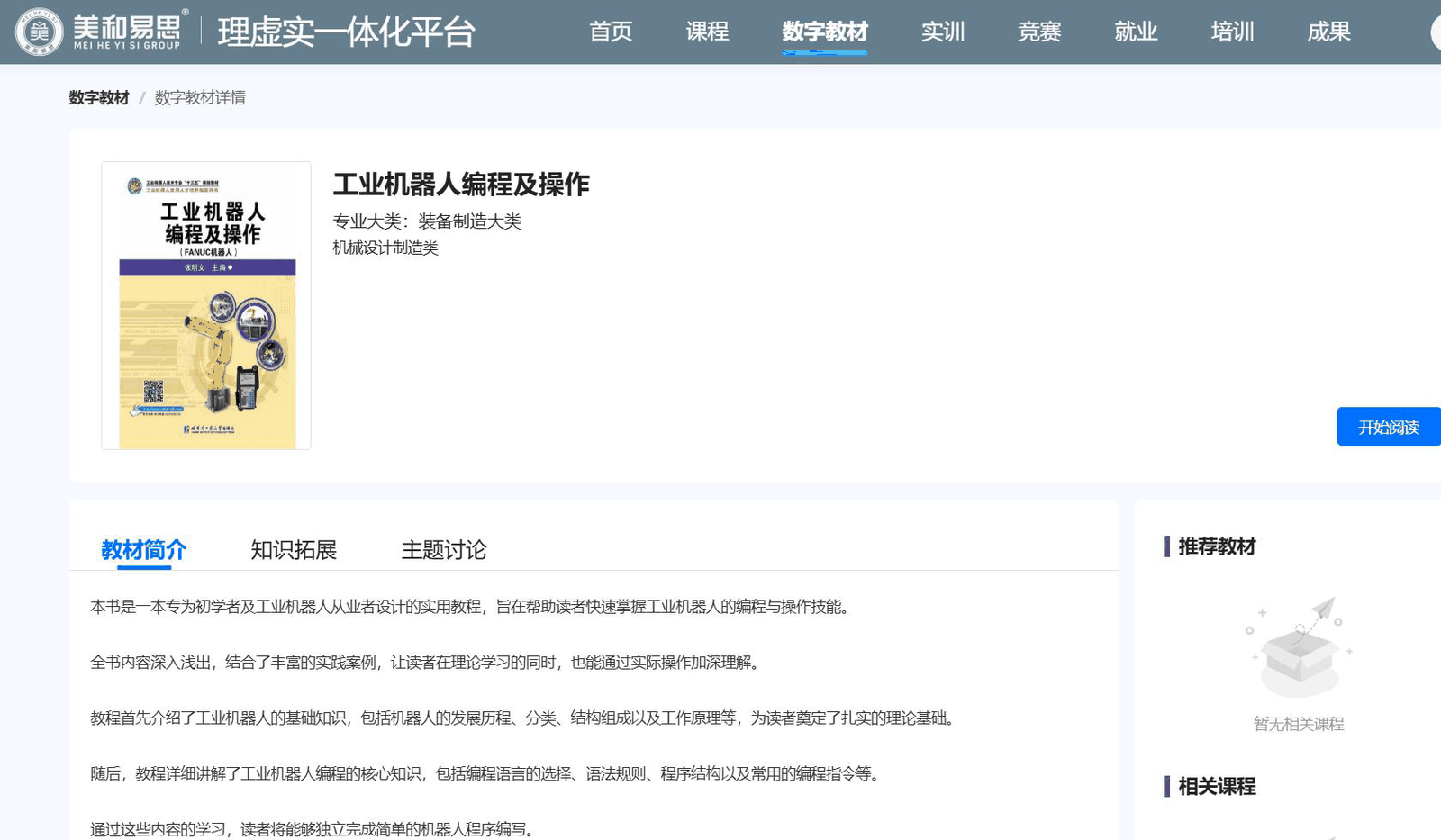Click the paragraph starting 随后，教程详细讲解了

pyautogui.click(x=485, y=773)
